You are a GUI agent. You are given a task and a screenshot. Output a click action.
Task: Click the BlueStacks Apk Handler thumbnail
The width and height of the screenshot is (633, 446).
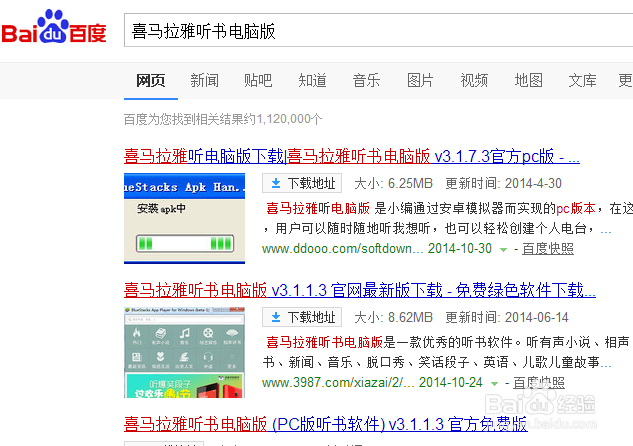click(184, 218)
